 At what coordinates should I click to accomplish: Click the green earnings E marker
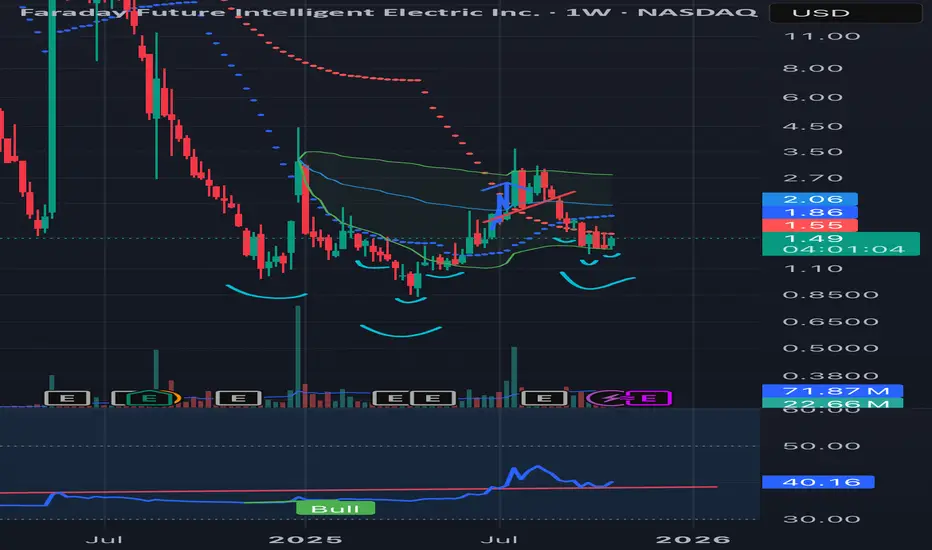click(x=150, y=398)
